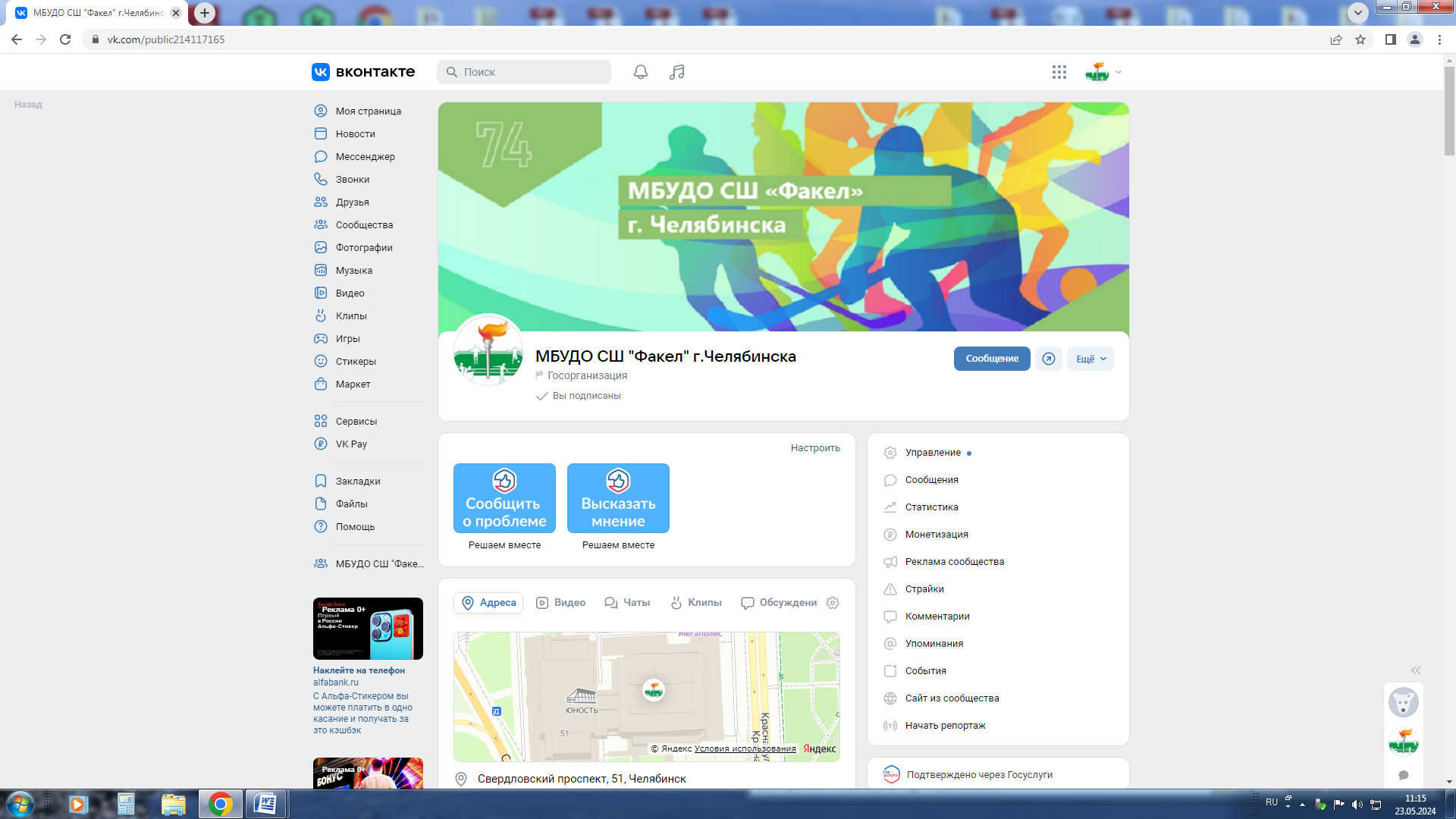This screenshot has width=1456, height=819.
Task: Click the Сообщение button
Action: [x=992, y=359]
